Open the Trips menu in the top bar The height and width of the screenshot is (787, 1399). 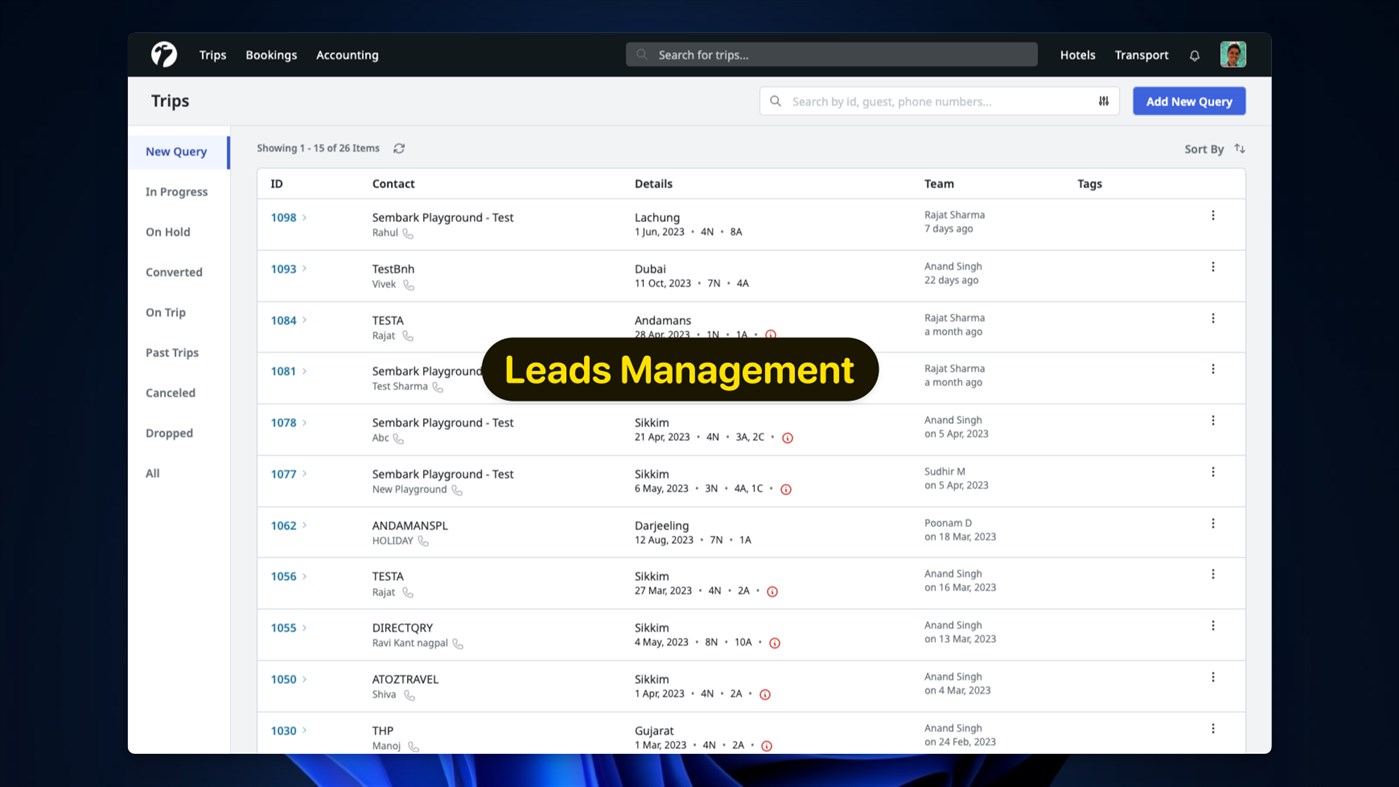click(x=213, y=55)
